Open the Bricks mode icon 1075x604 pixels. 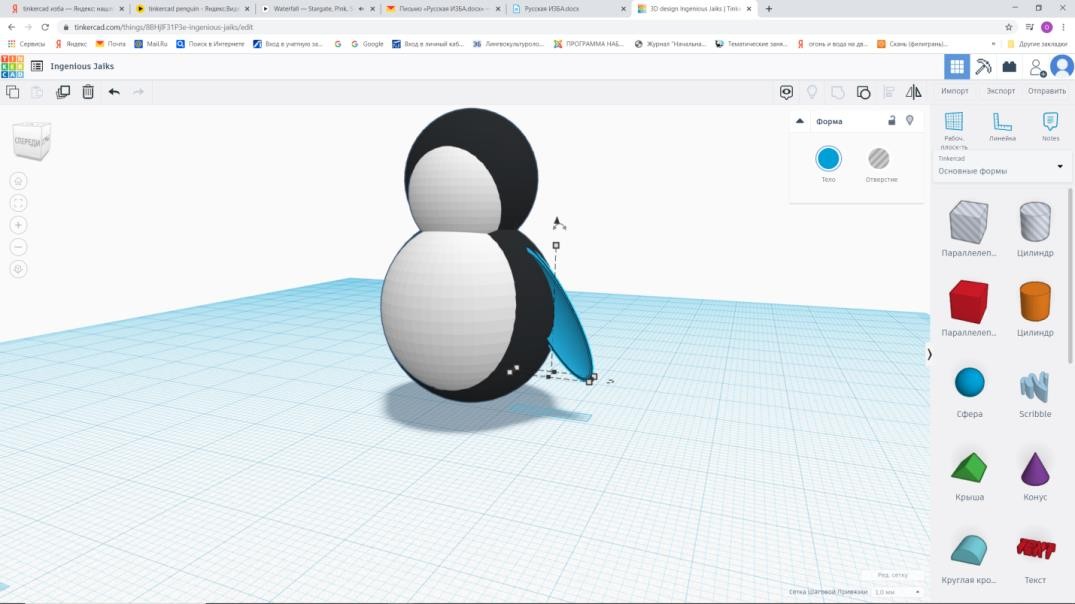pos(1009,67)
